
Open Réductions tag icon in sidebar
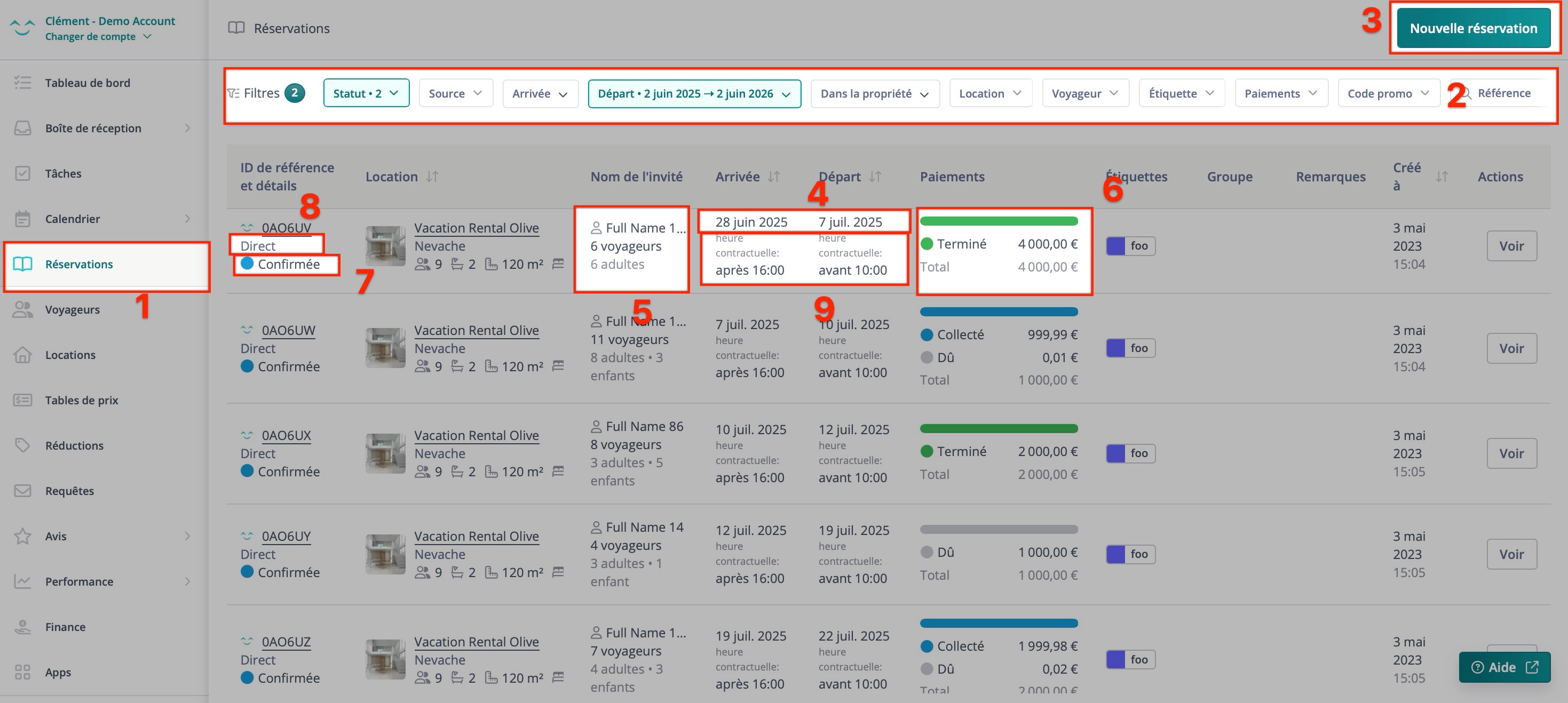click(22, 445)
